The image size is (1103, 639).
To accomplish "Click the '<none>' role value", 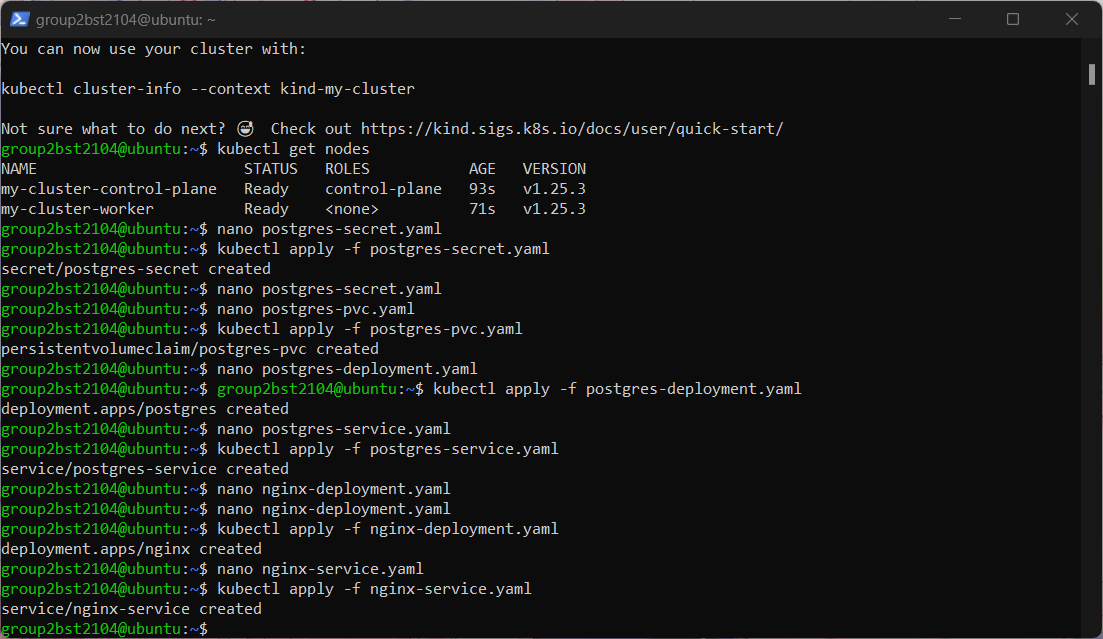I will 352,209.
